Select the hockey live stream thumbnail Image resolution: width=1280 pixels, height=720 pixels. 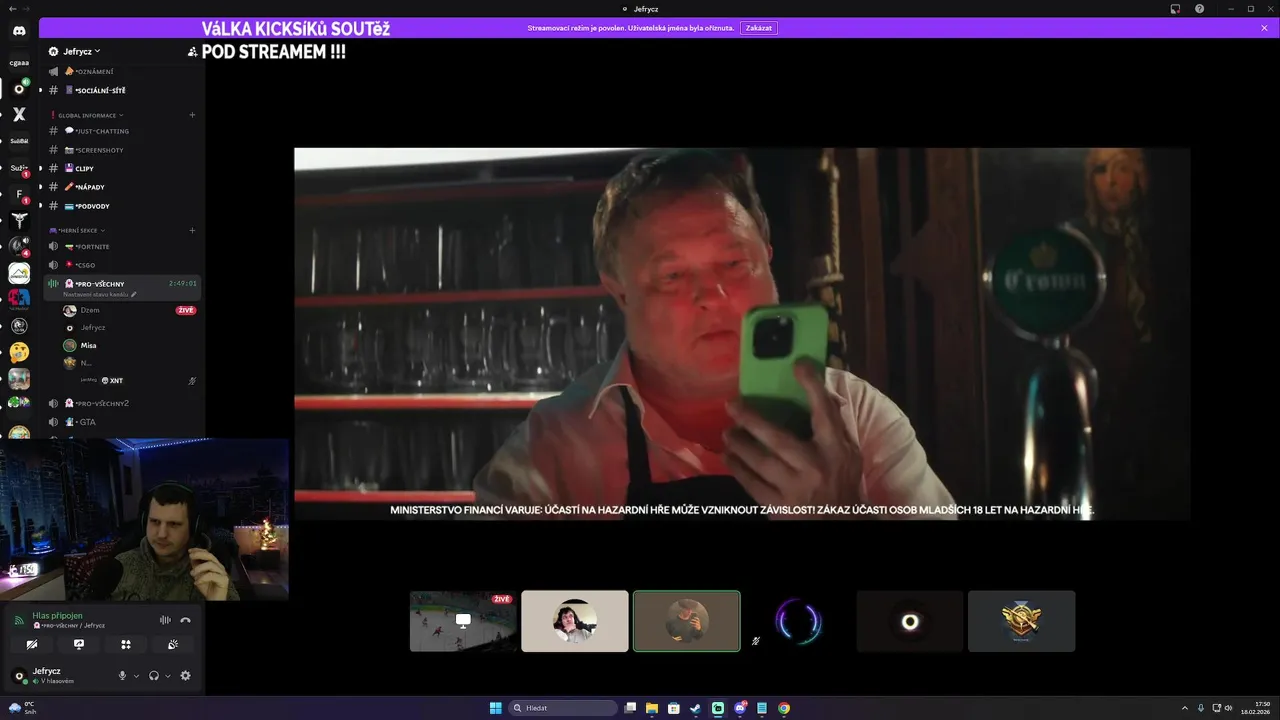(463, 621)
